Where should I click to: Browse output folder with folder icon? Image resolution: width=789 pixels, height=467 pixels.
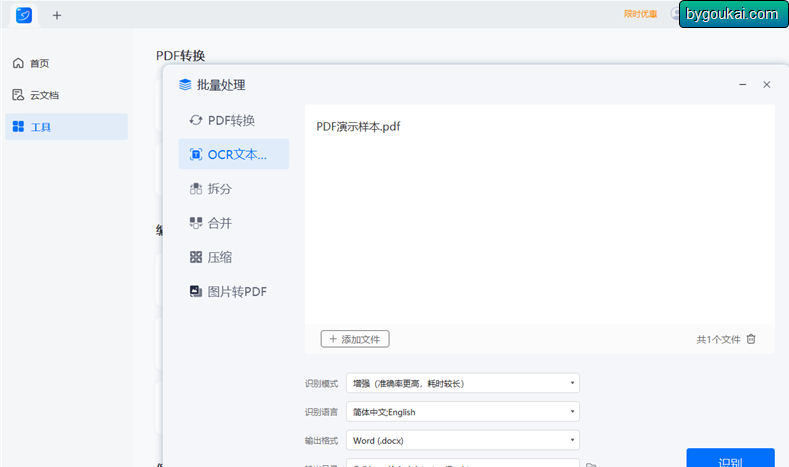click(591, 464)
